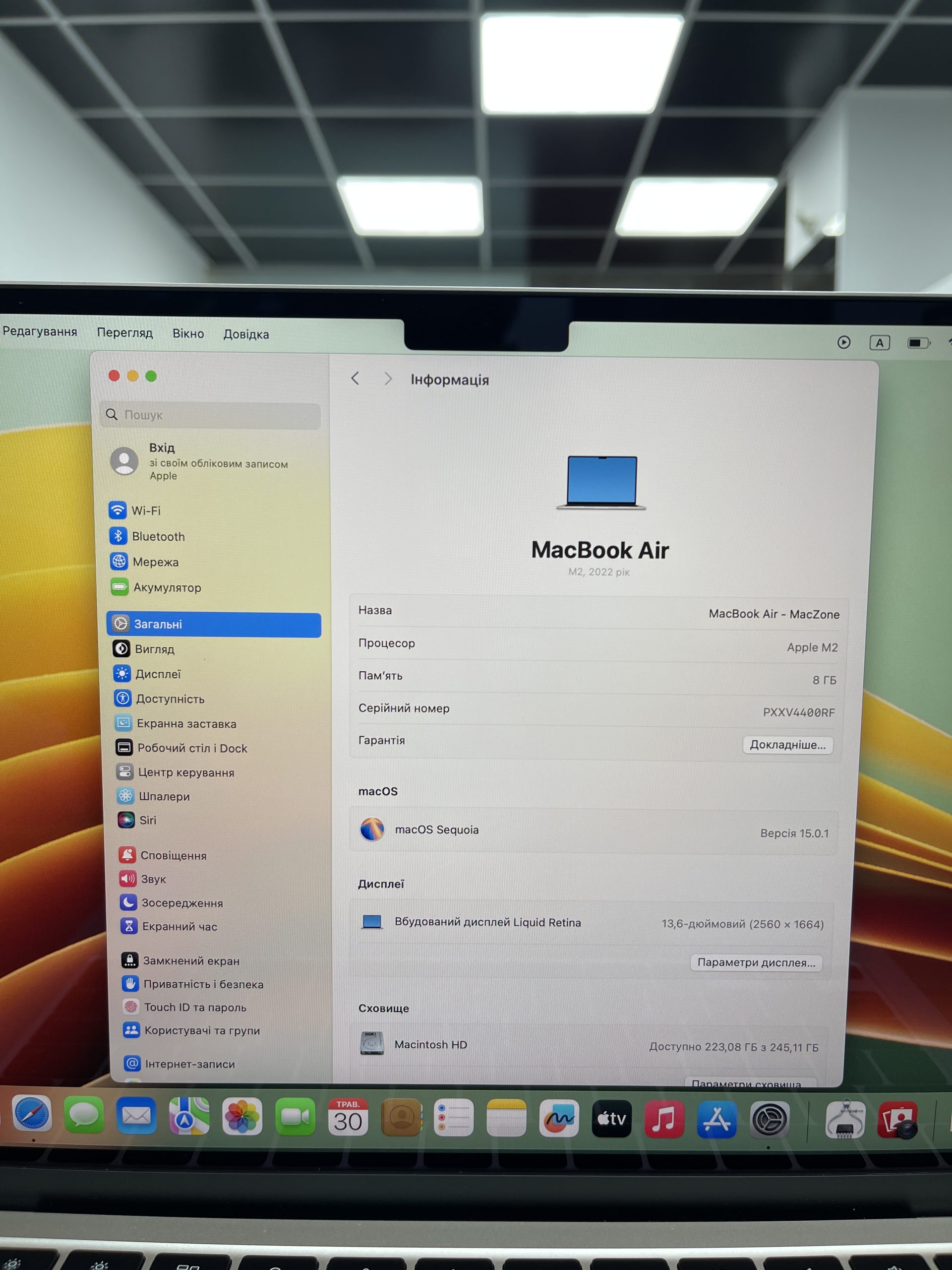Open System Information from the Dock
This screenshot has width=952, height=1270.
tap(845, 1120)
